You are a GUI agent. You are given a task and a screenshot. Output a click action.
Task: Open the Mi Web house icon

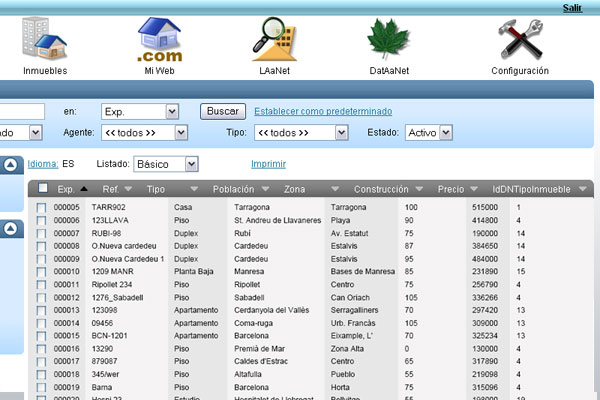click(x=160, y=40)
